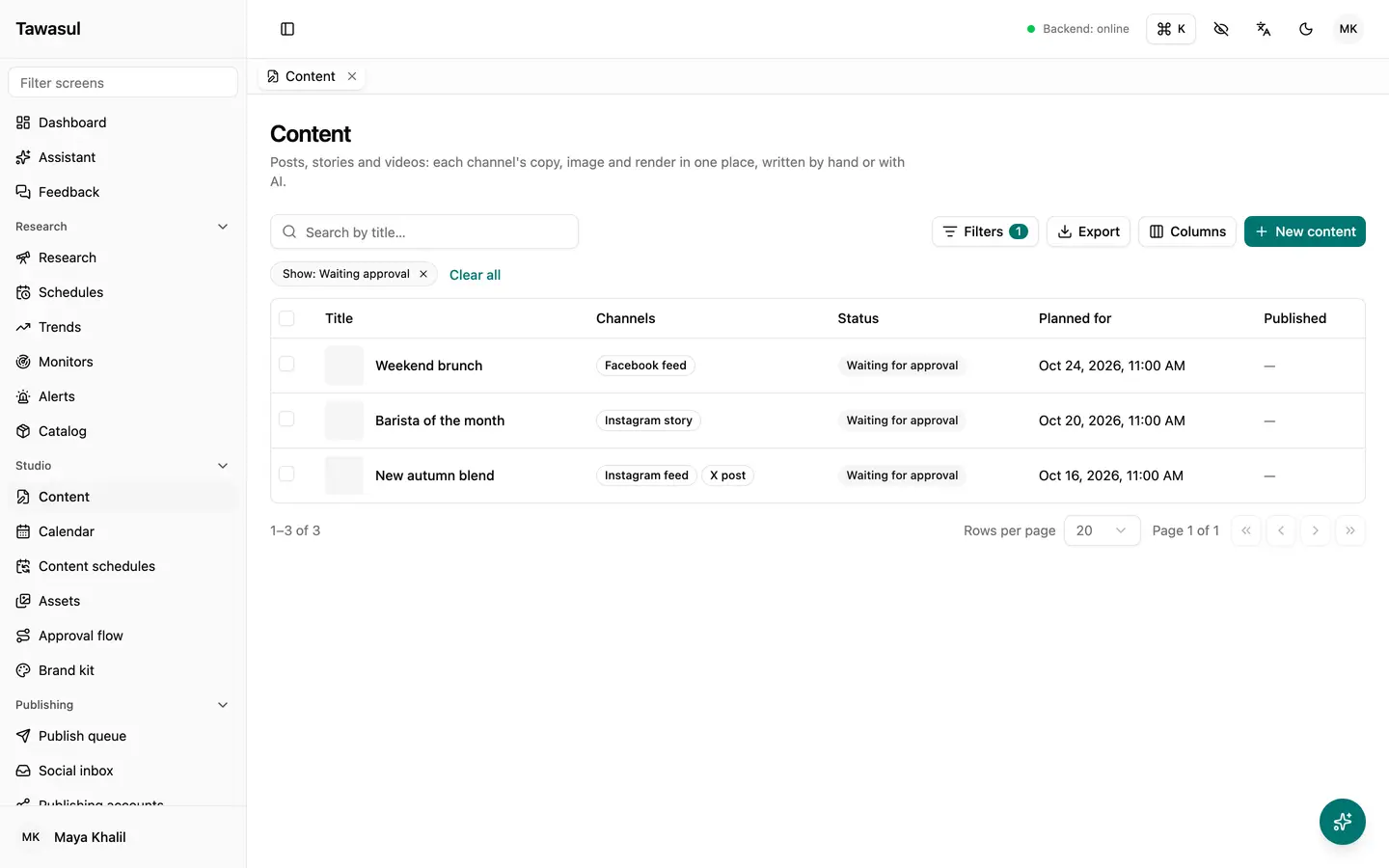Open Assistant from the sidebar
1389x868 pixels.
(123, 157)
